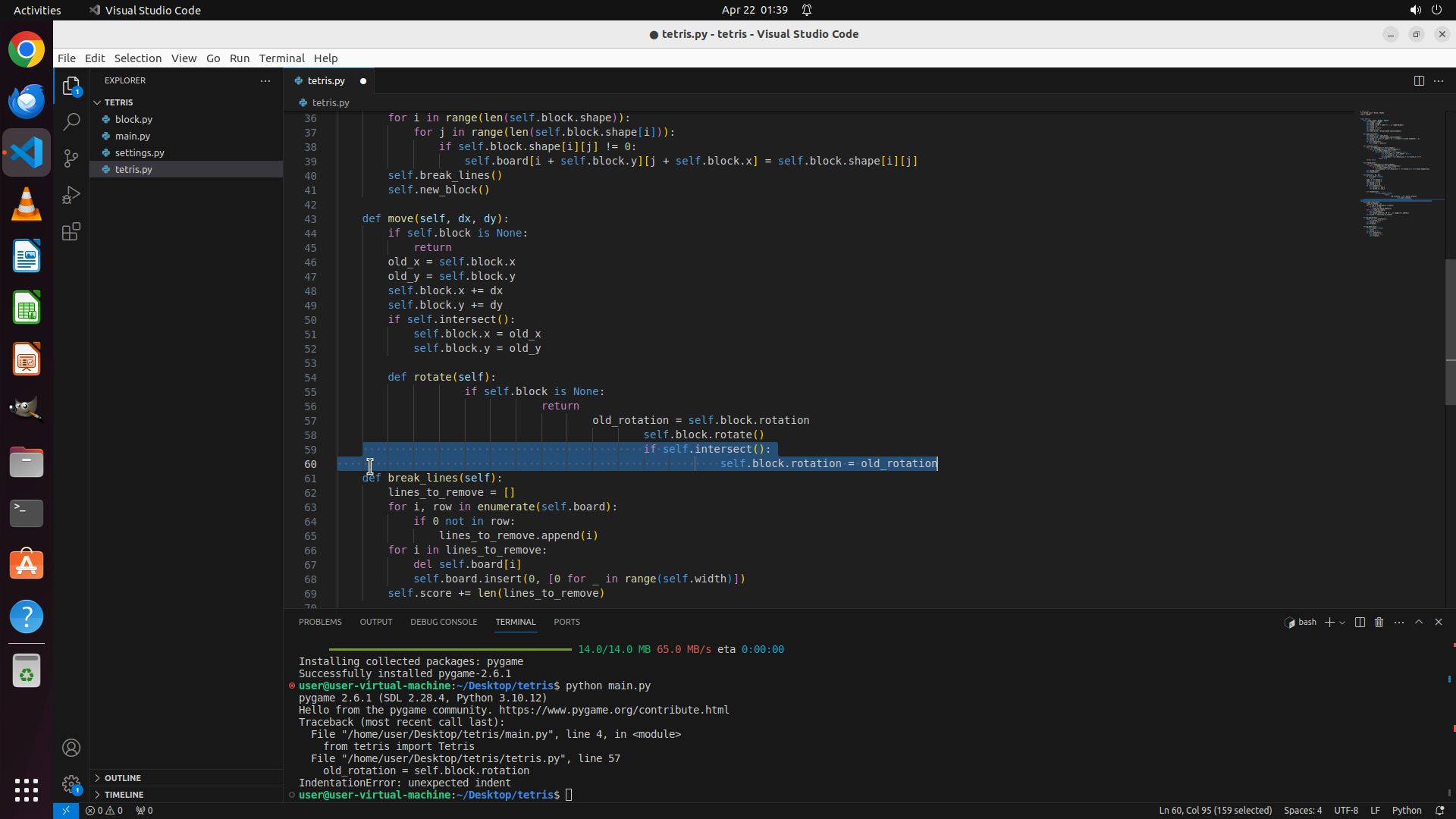
Task: Open Run and Debug view
Action: (x=71, y=195)
